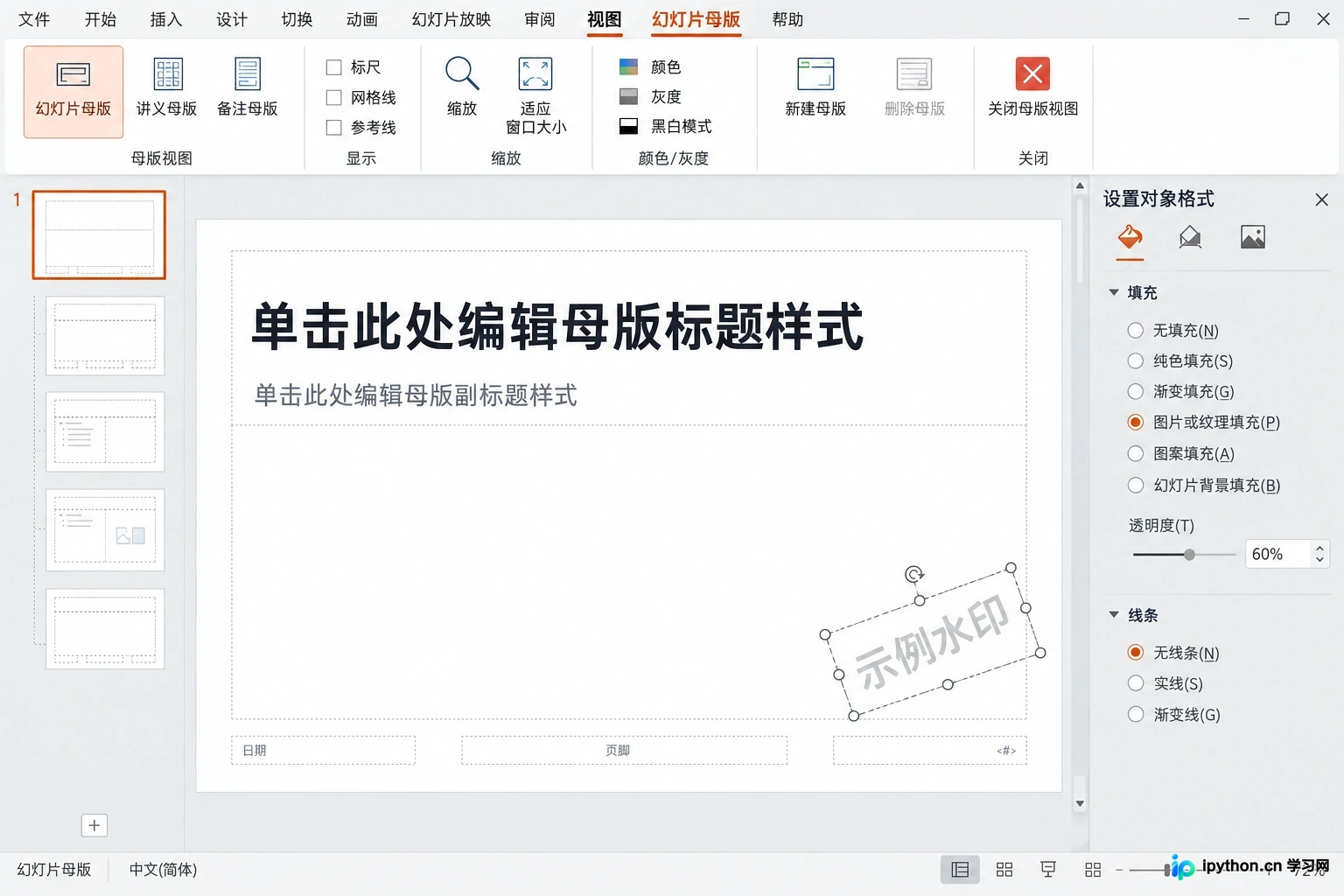Select 图案填充(A) radio button
This screenshot has width=1344, height=896.
[1136, 453]
